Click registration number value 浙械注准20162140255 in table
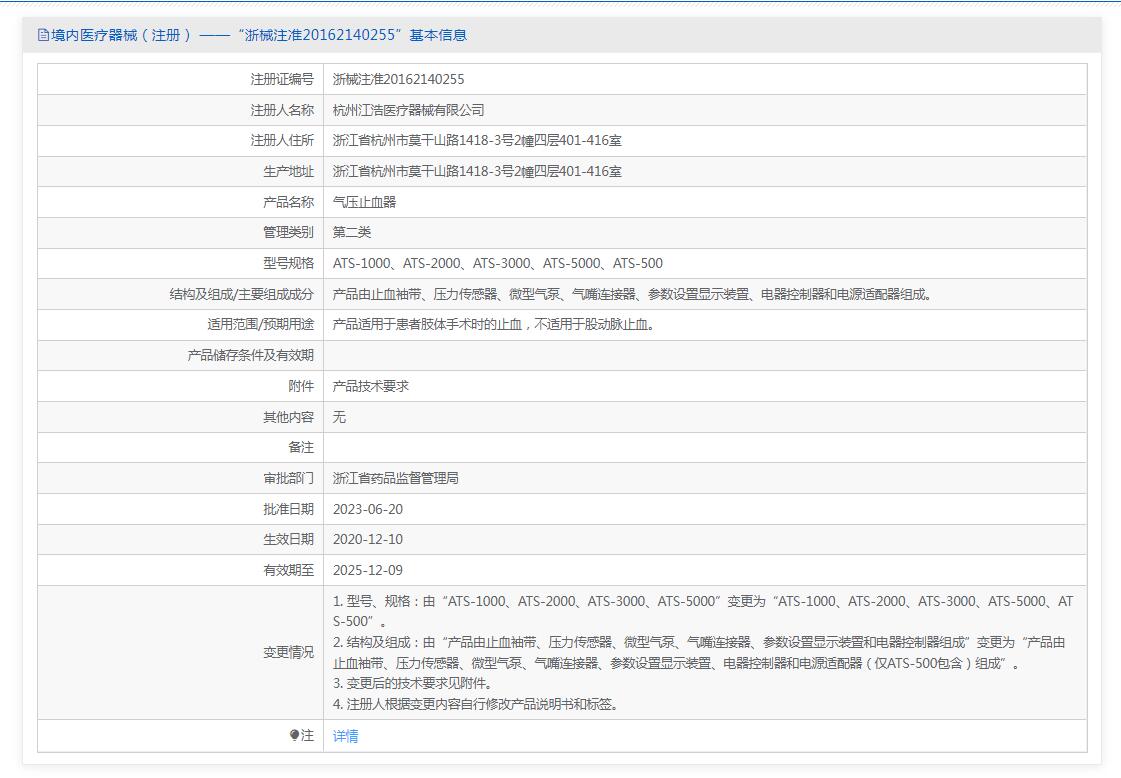This screenshot has width=1121, height=778. point(398,79)
